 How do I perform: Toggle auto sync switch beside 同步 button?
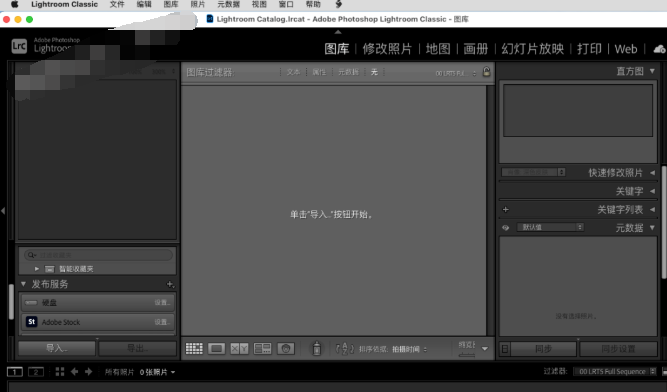(505, 349)
